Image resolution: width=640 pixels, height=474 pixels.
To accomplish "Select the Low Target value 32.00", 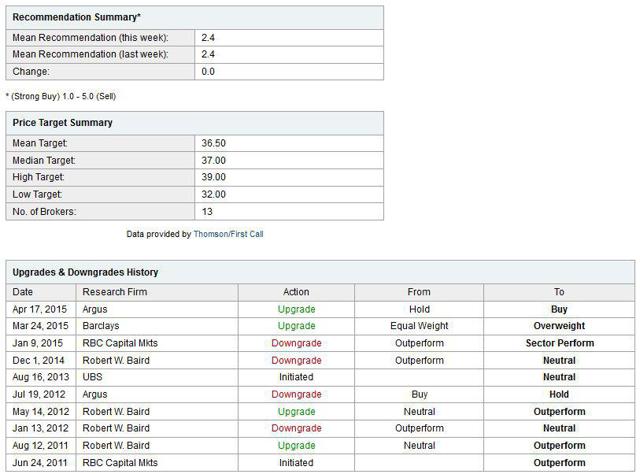I will pos(213,194).
